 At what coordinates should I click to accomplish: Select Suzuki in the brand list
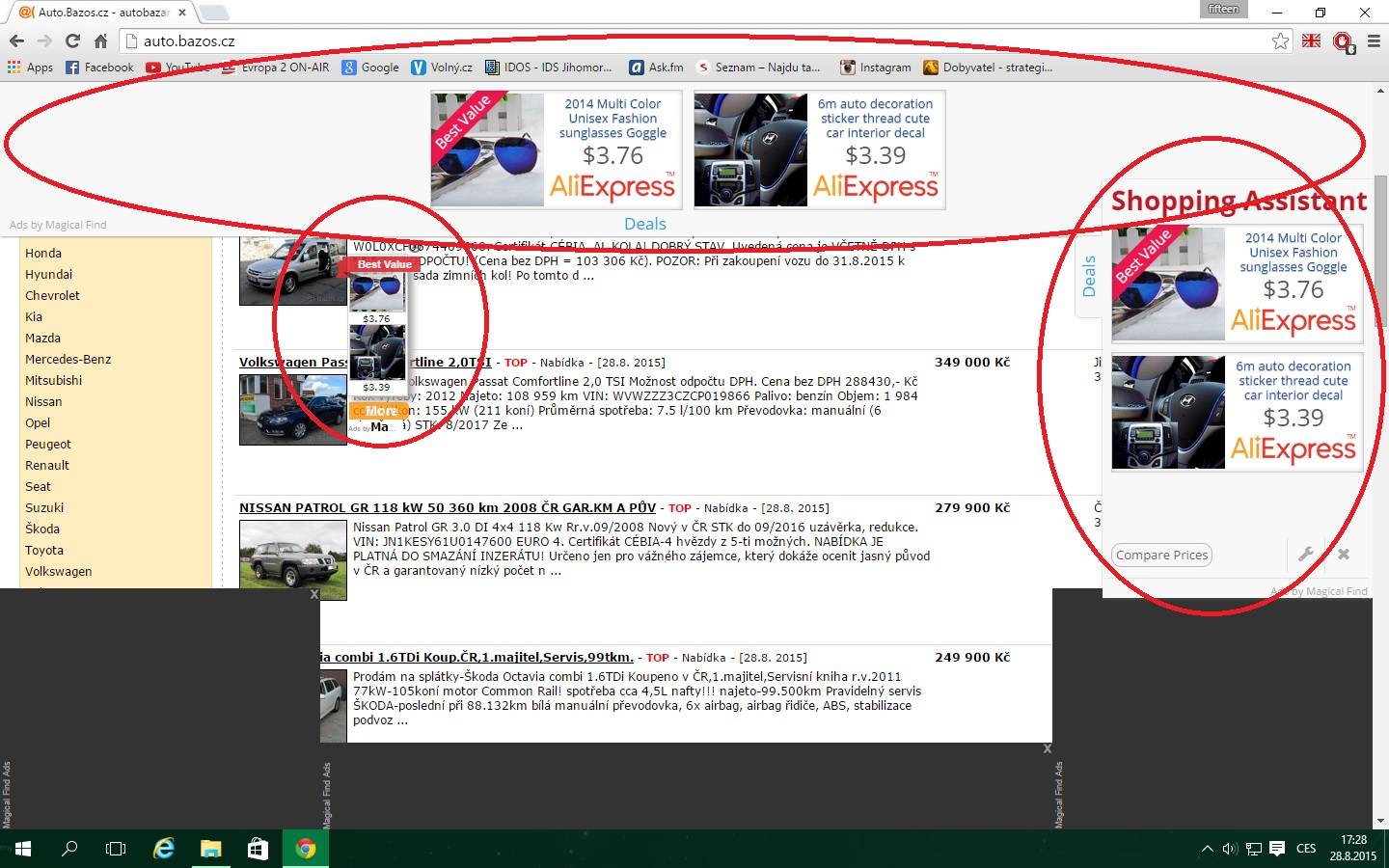[44, 507]
